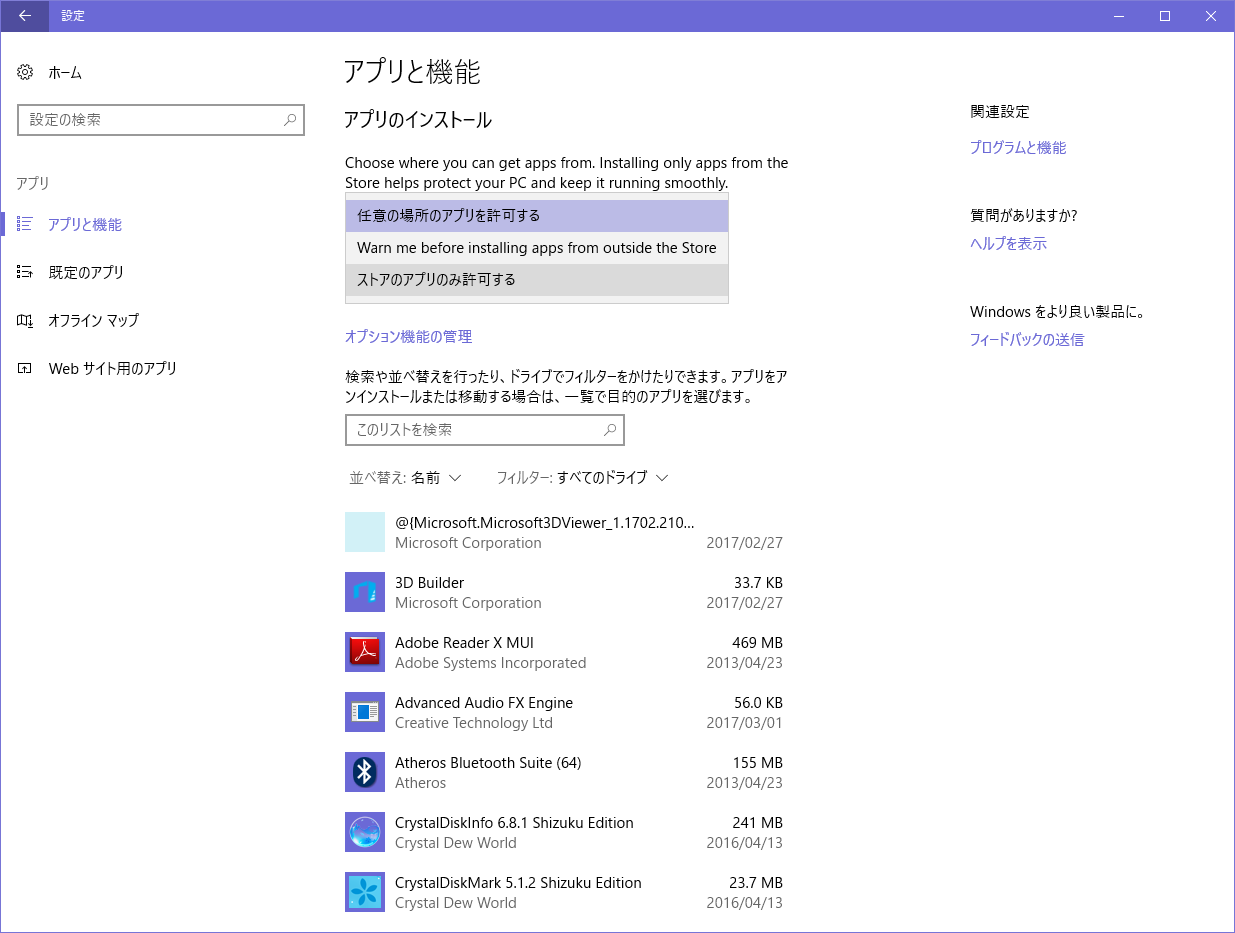
Task: Click the 56.0 KB size value
Action: [758, 703]
